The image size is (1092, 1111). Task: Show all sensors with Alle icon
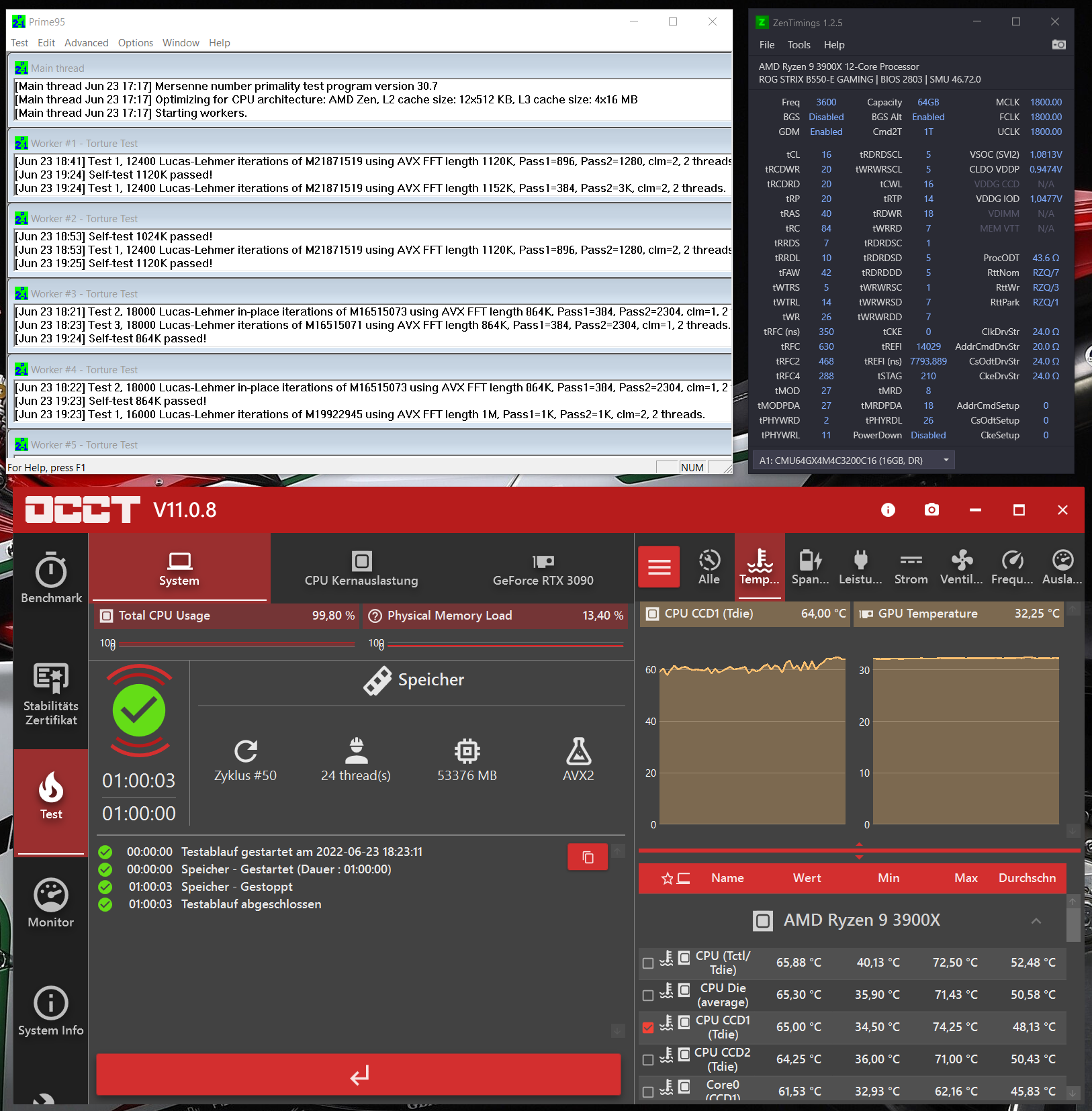[709, 567]
